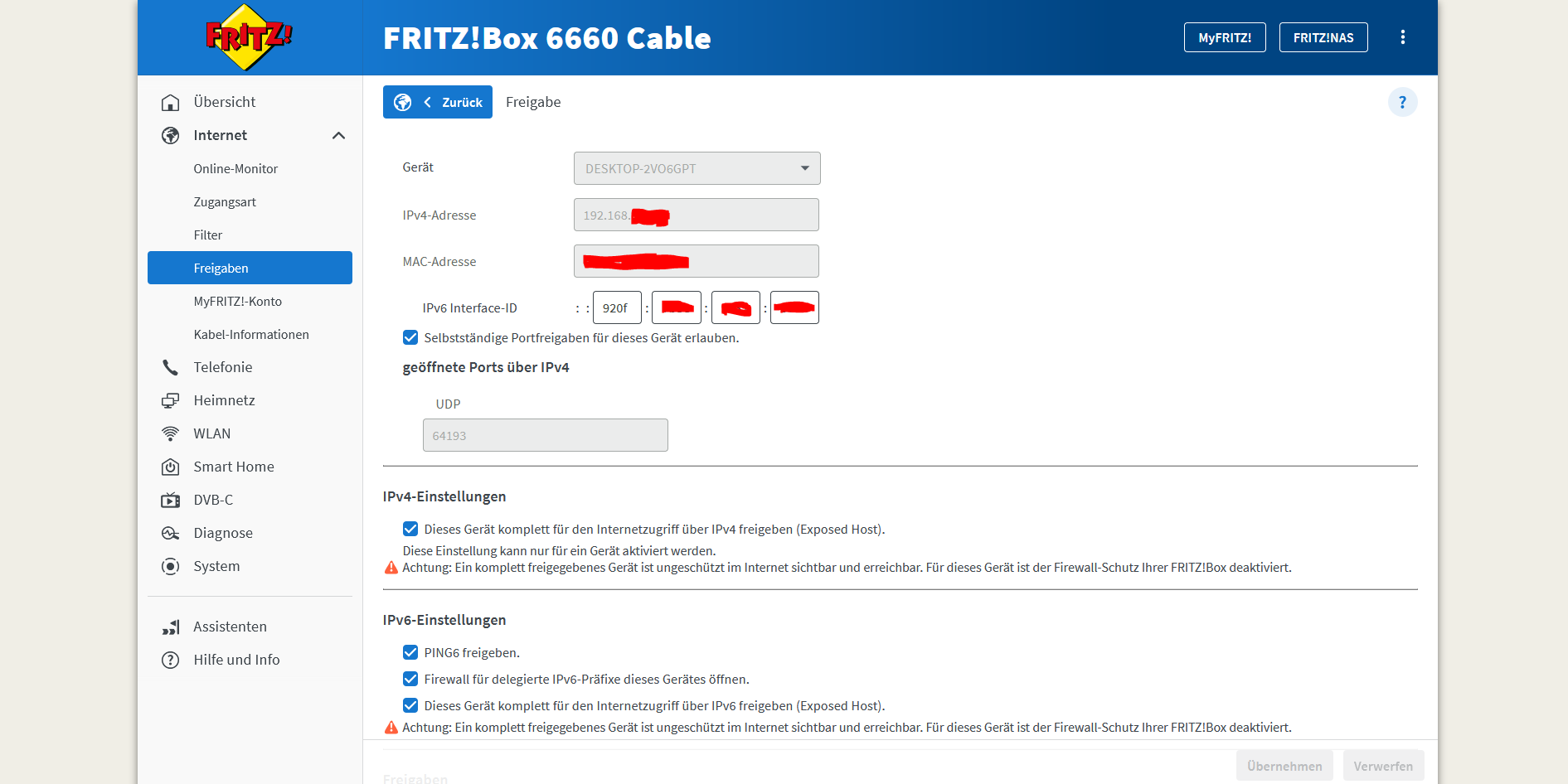Open the Online-Monitor submenu item
Viewport: 1568px width, 784px height.
(235, 168)
